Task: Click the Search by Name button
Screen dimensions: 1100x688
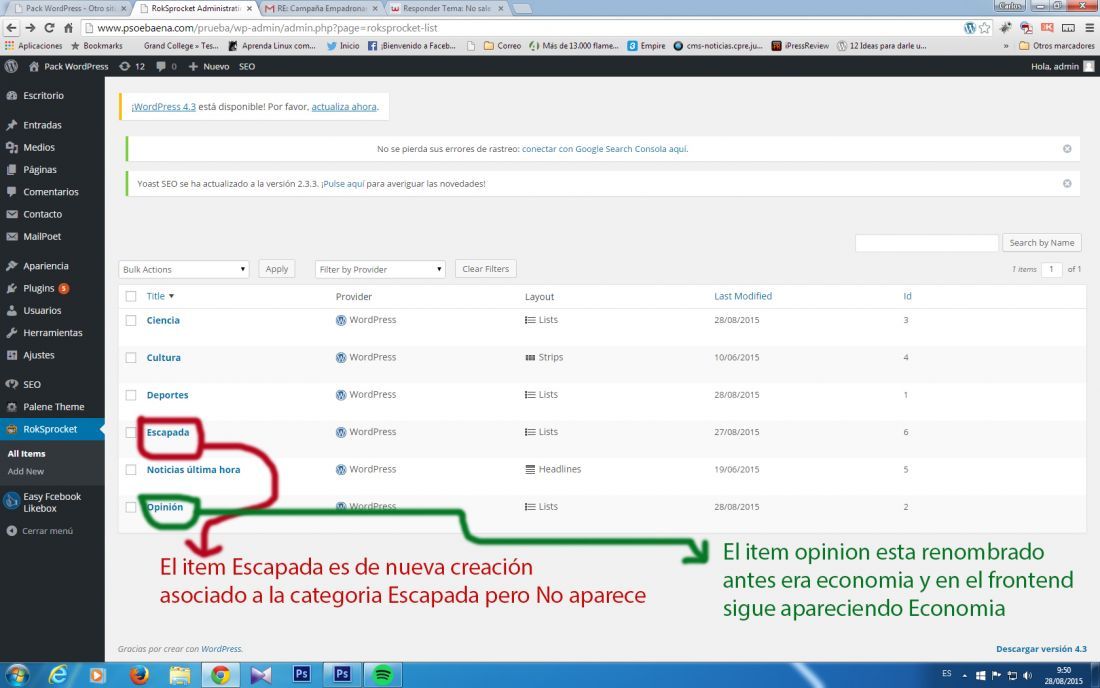Action: (x=1041, y=243)
